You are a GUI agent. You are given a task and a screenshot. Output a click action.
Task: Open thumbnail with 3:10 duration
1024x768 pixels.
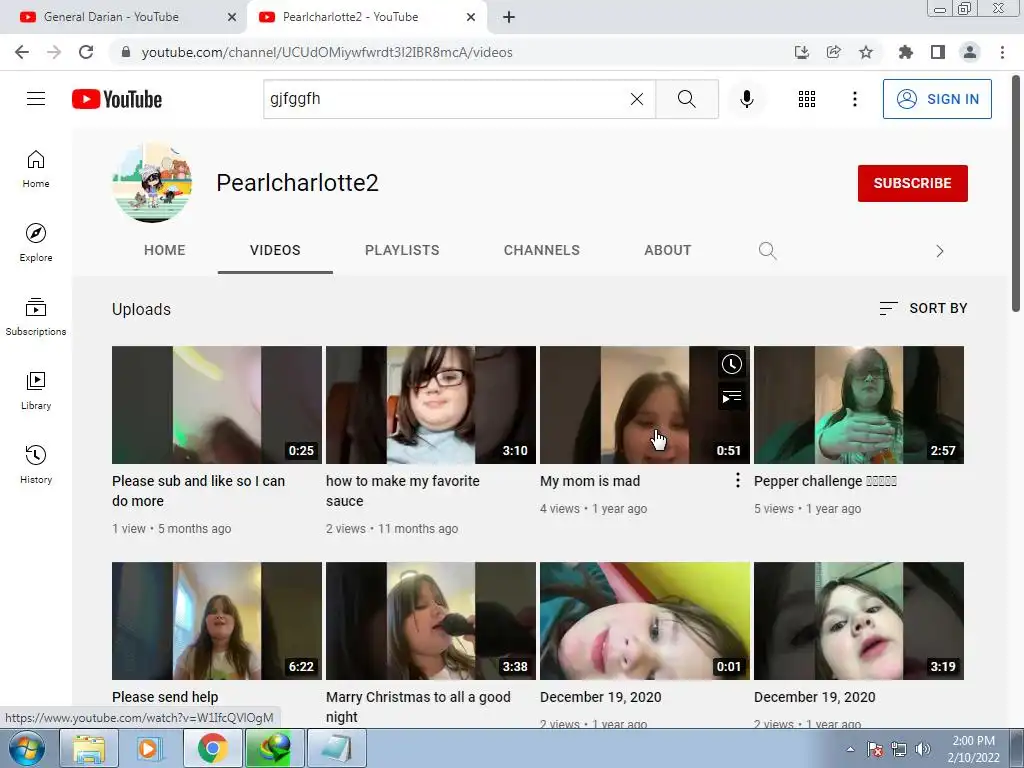point(431,405)
